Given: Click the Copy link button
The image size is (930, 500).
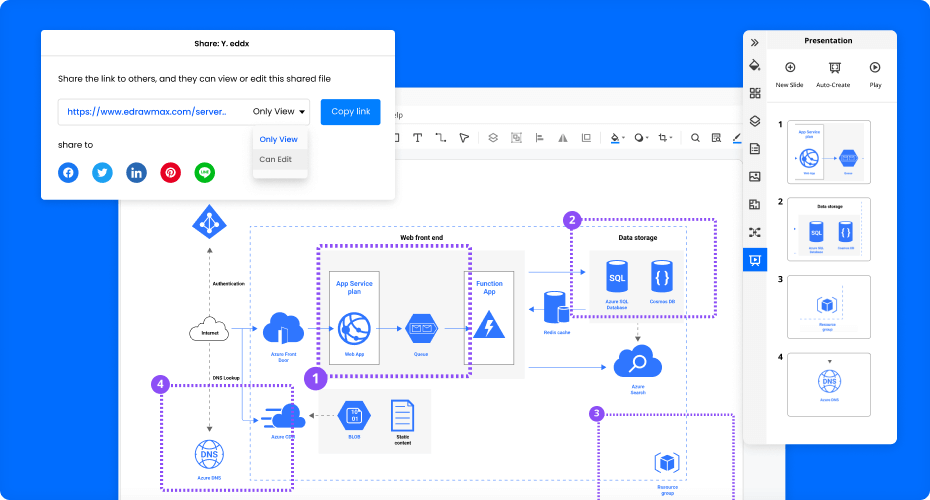Looking at the screenshot, I should (350, 112).
